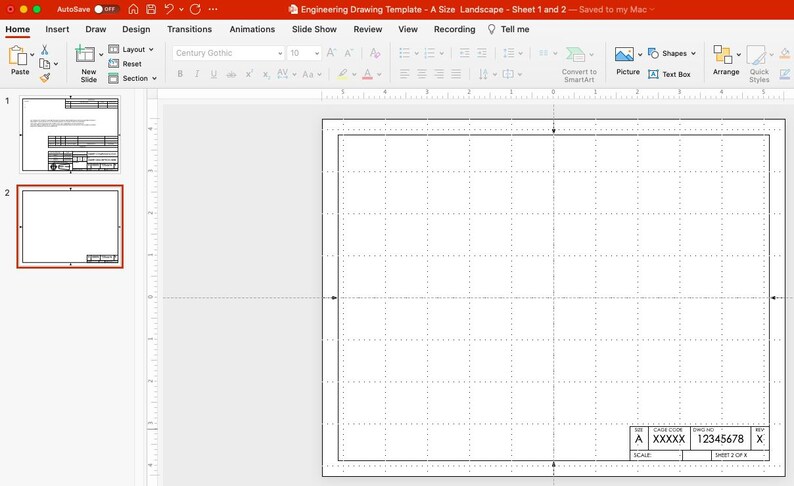Open the Century Gothic font name box
The width and height of the screenshot is (794, 486).
pos(228,53)
